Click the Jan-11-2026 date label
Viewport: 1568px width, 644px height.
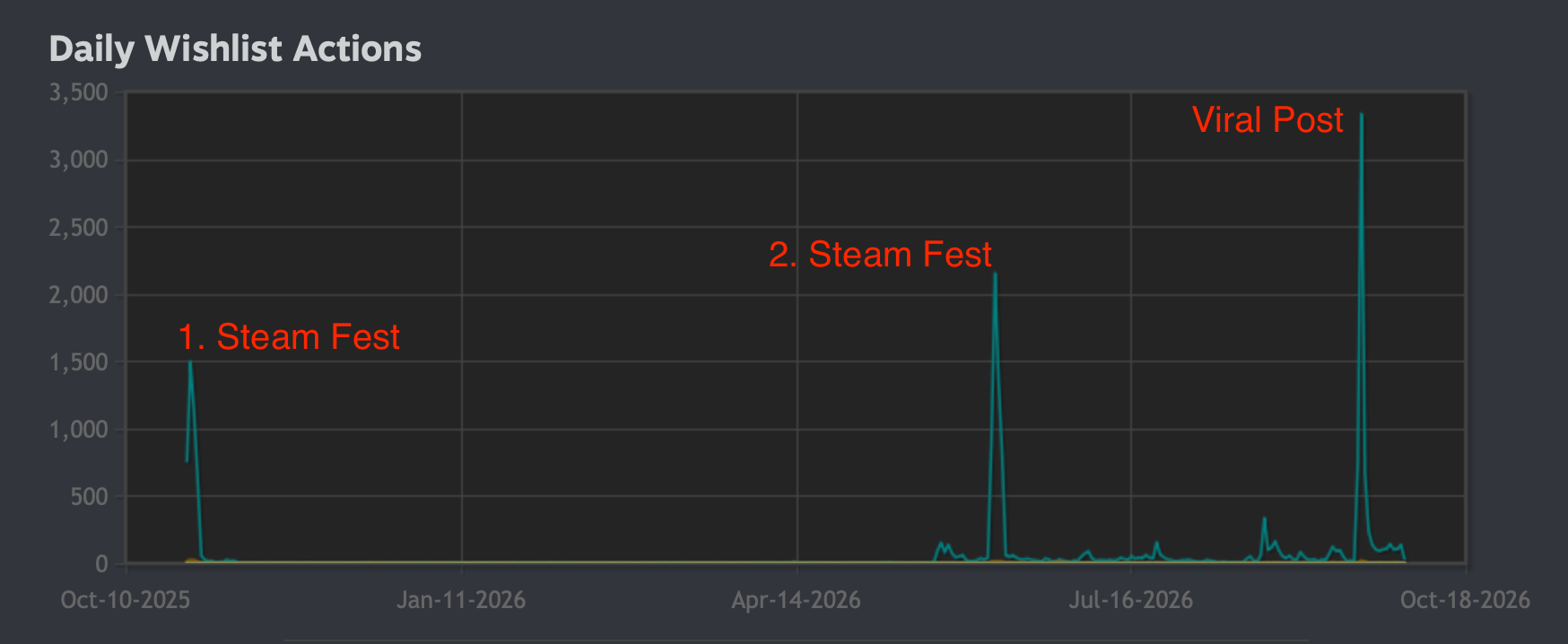(461, 599)
